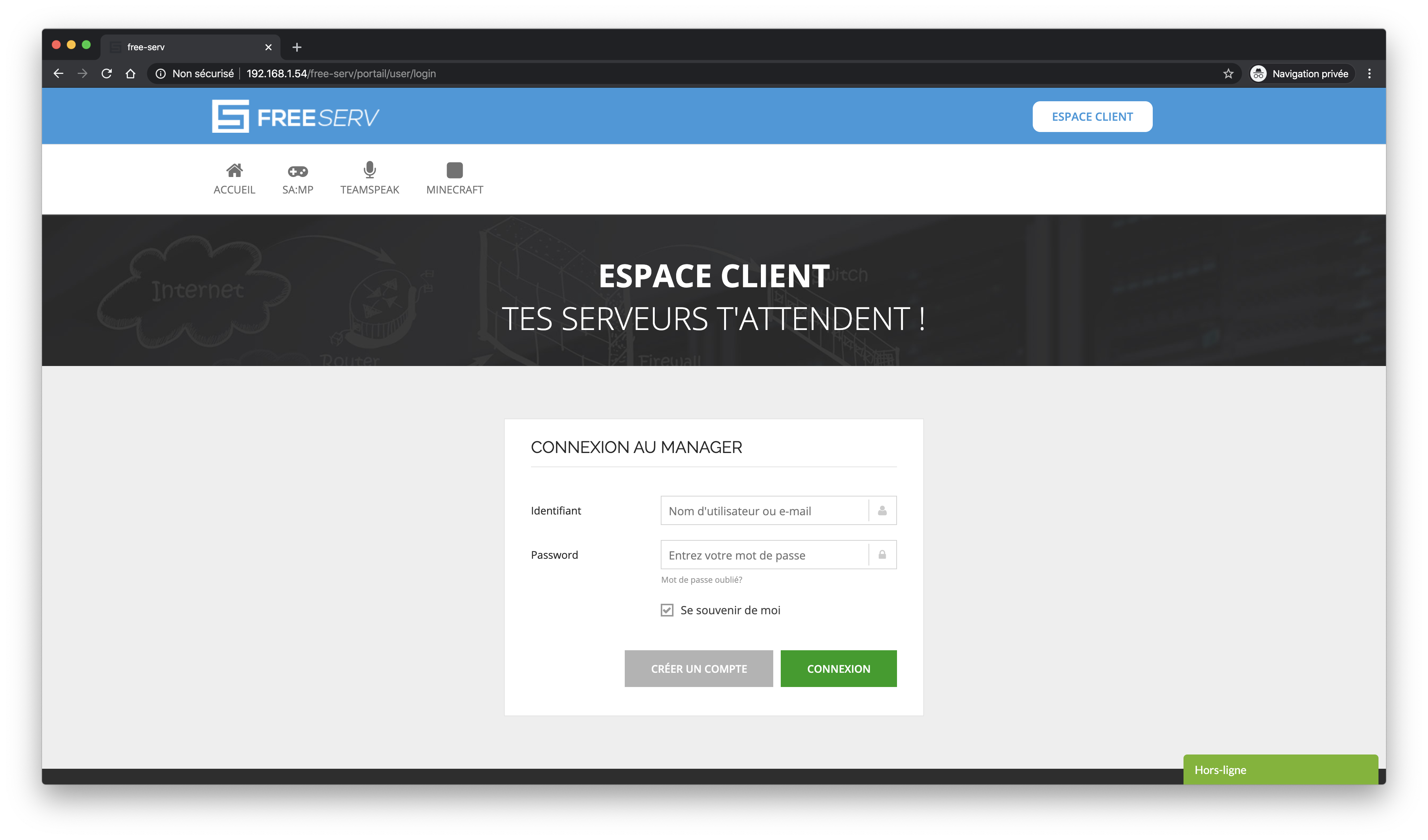Focus the Nom d'utilisateur input field
The width and height of the screenshot is (1428, 840).
point(764,511)
